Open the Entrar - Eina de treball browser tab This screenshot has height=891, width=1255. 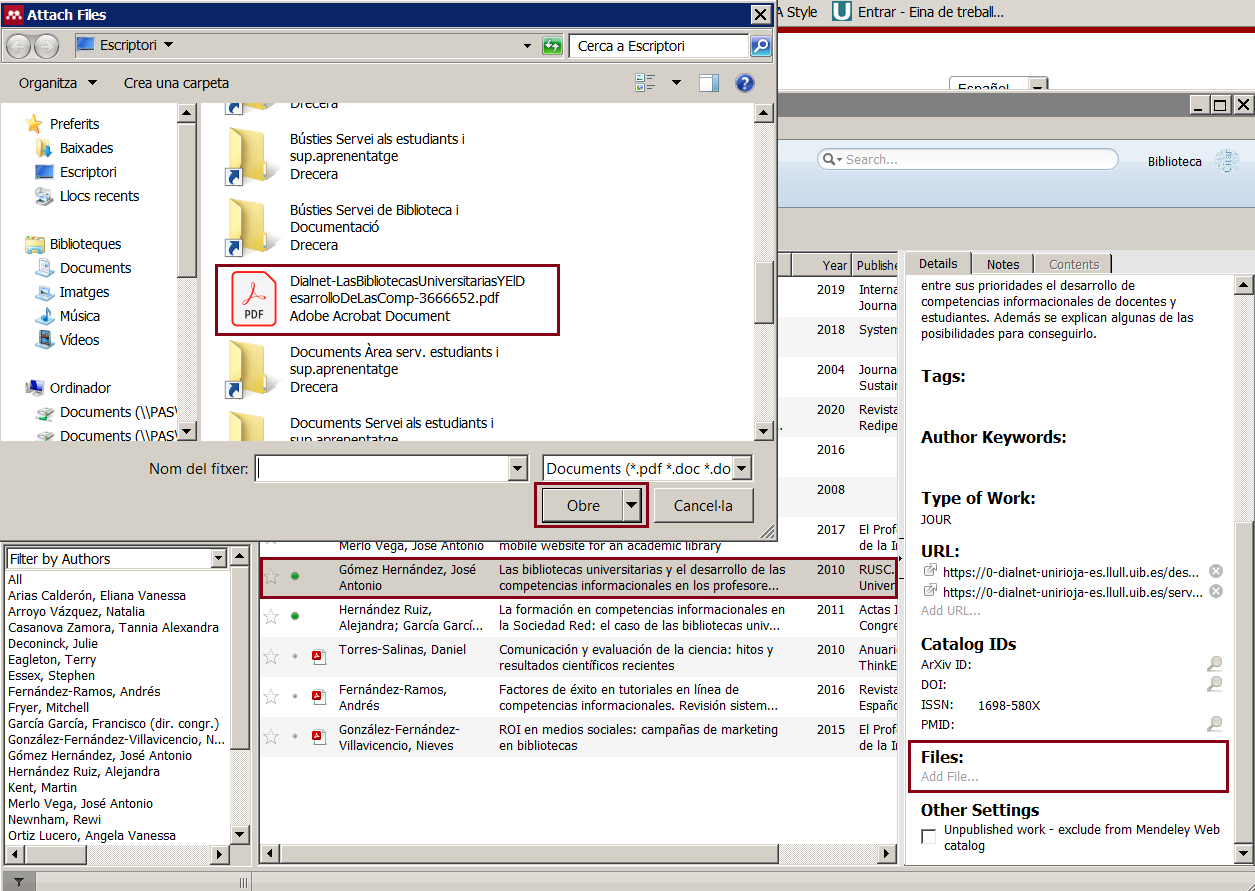pos(918,12)
